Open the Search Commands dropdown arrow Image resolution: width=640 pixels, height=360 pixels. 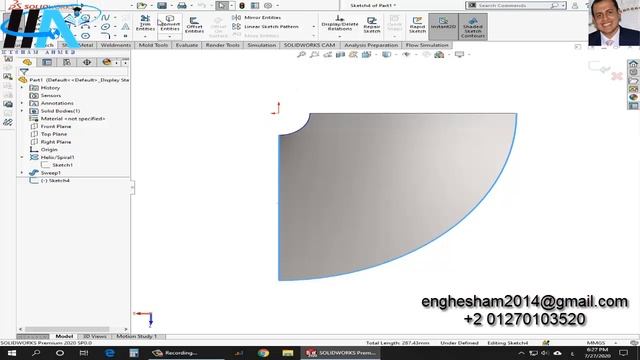[563, 6]
